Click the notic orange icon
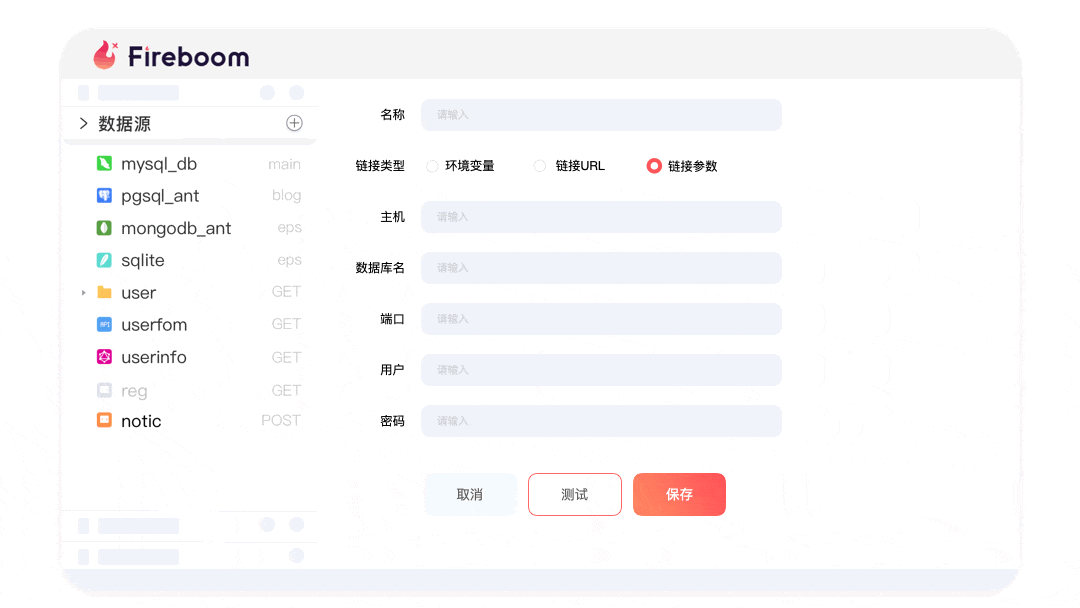Viewport: 1080px width, 608px height. pyautogui.click(x=104, y=420)
